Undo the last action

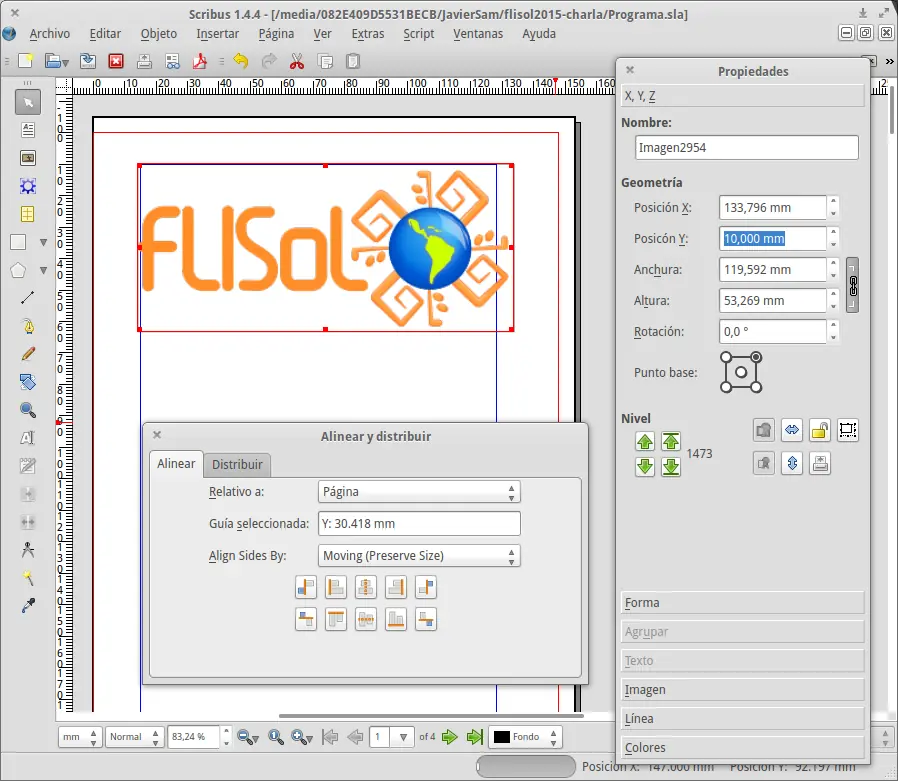click(241, 61)
